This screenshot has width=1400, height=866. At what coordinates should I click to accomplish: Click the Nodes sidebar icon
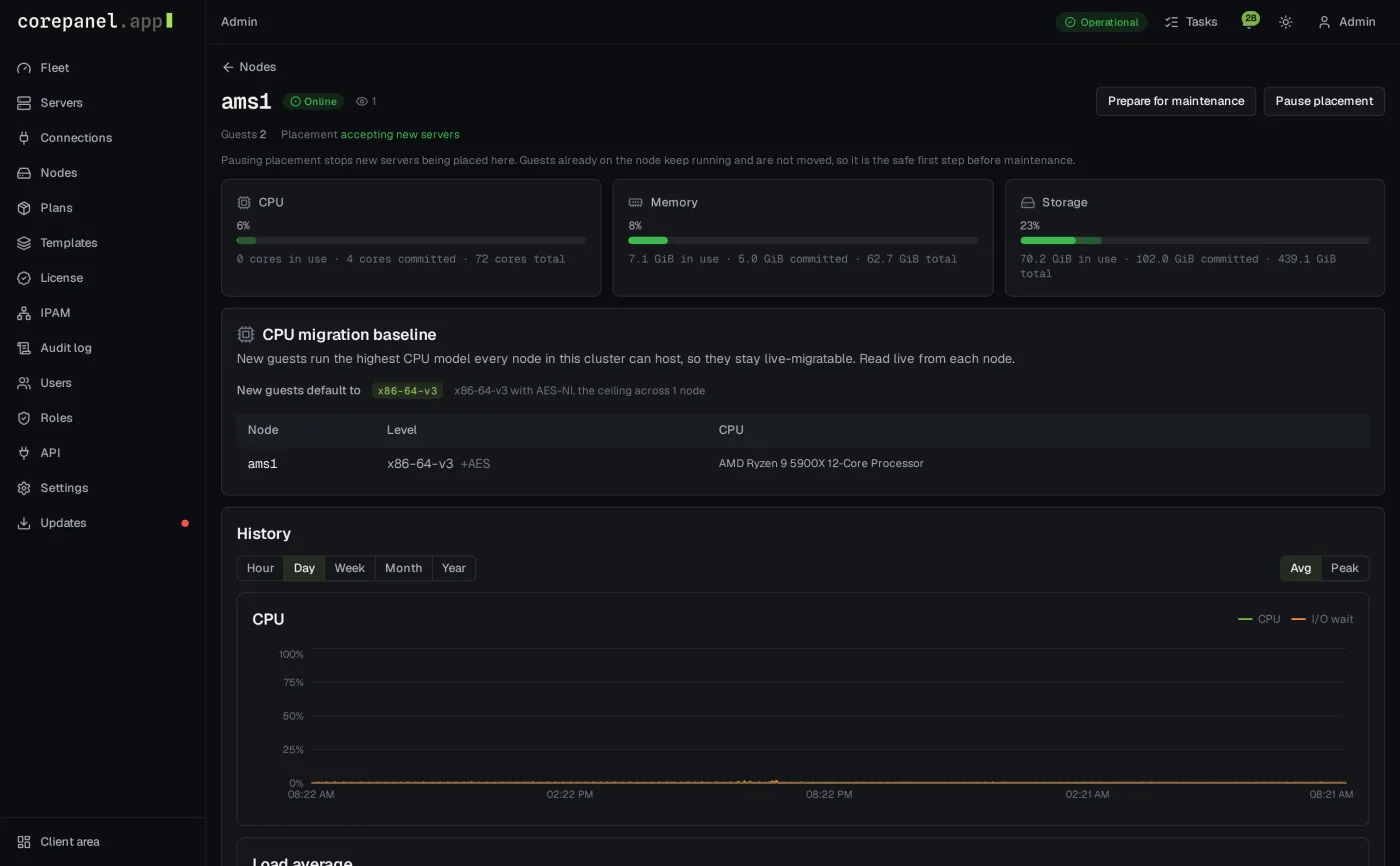point(24,173)
